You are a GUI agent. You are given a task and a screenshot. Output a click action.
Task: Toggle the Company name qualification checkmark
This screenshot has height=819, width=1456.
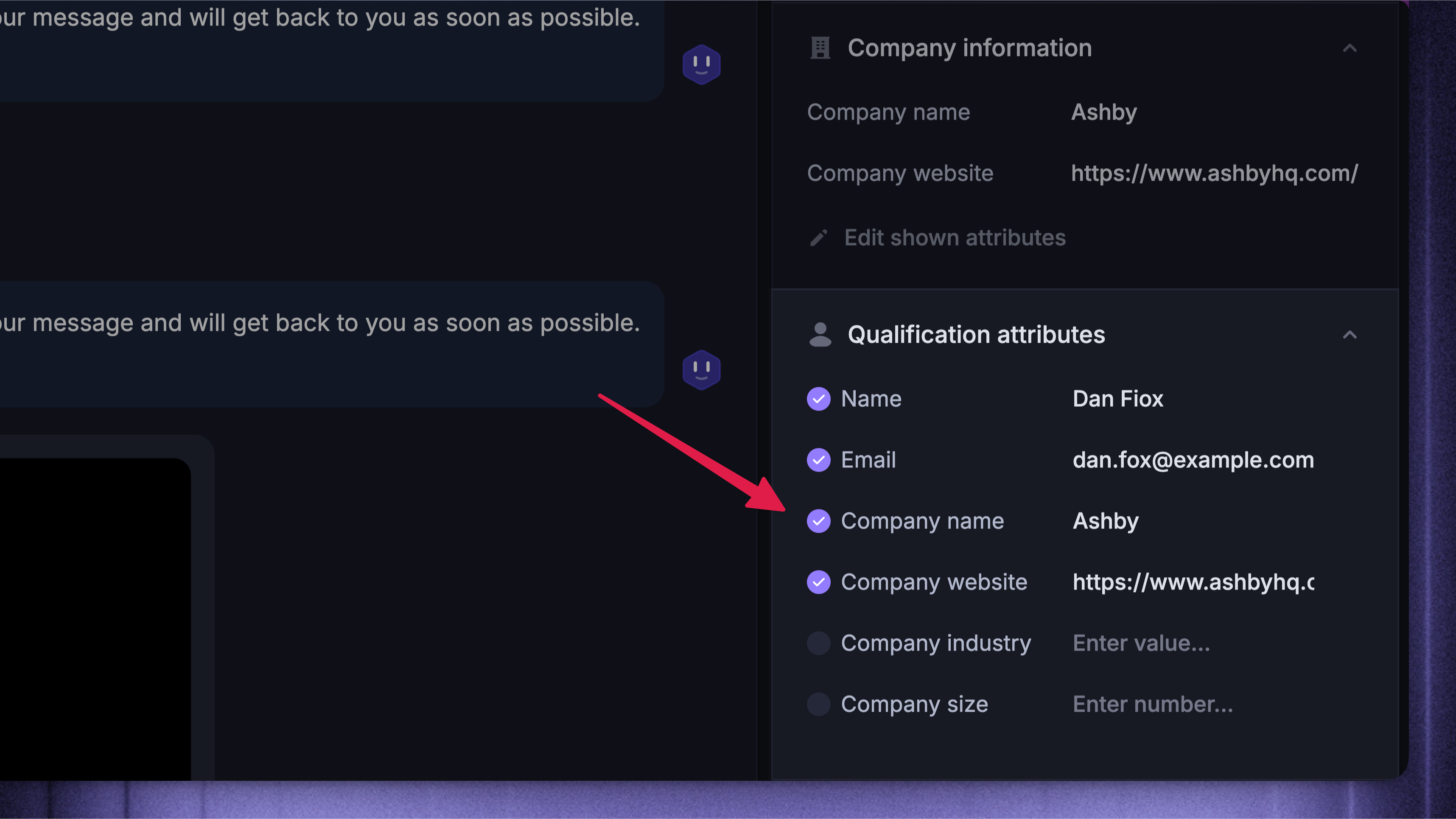point(818,521)
